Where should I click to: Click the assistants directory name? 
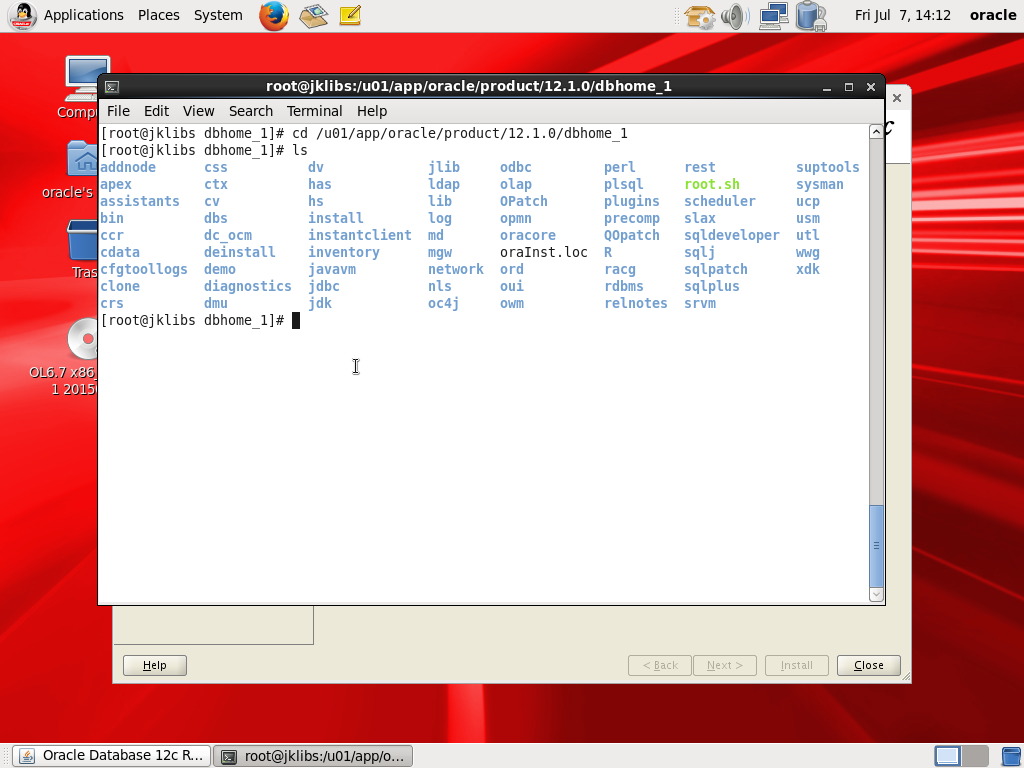[x=140, y=202]
